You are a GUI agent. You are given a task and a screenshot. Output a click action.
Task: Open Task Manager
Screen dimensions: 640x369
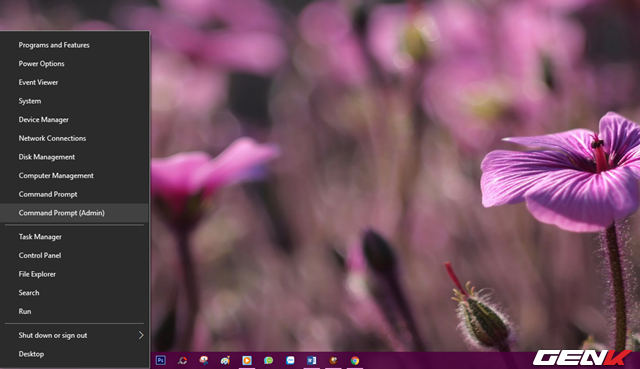point(74,237)
